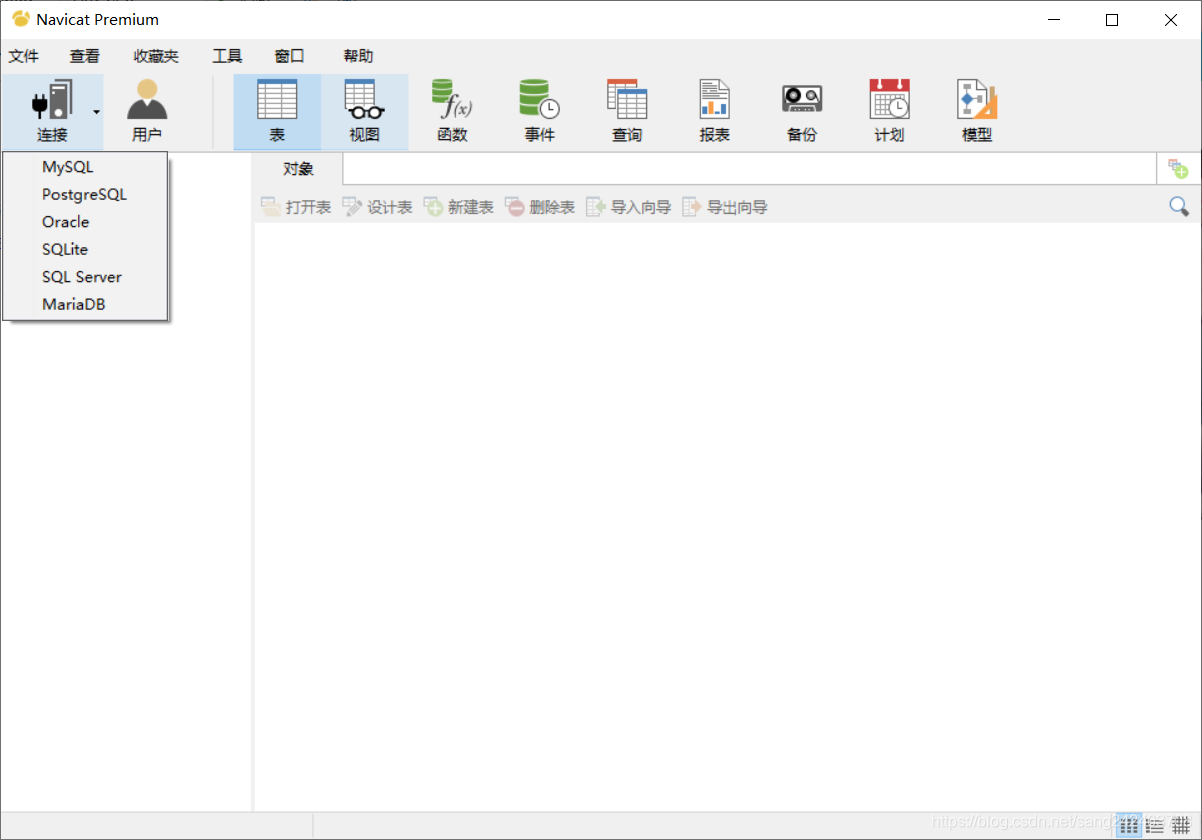Viewport: 1202px width, 840px height.
Task: Open the 备份 (Backup) tape icon
Action: pos(802,100)
